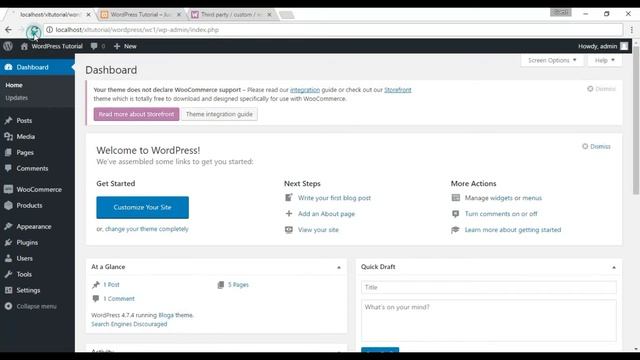Expand the Help dropdown
The image size is (640, 360).
(604, 60)
